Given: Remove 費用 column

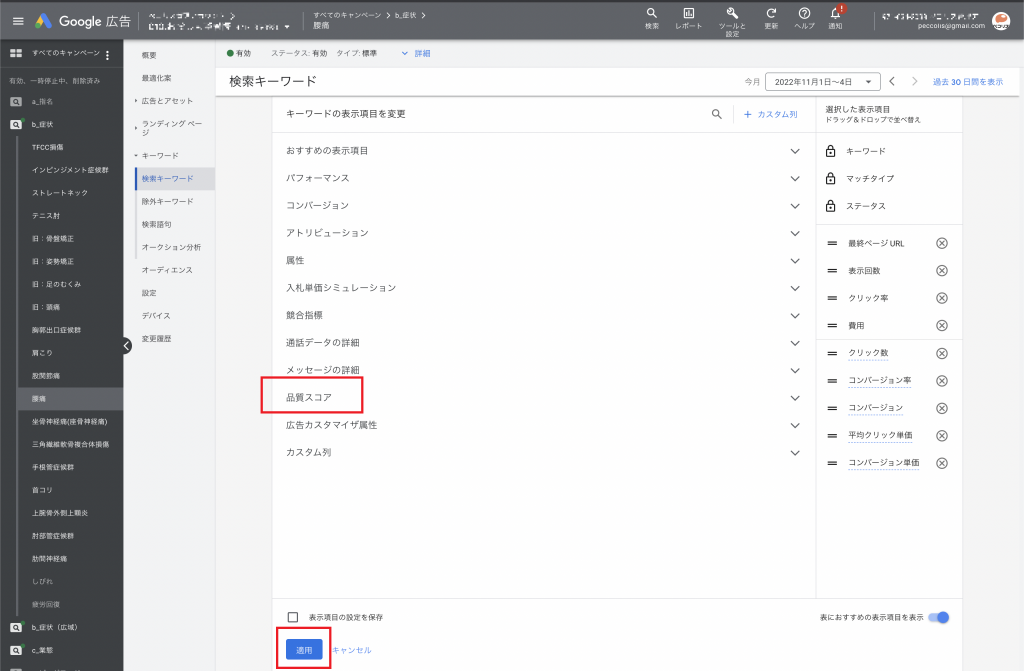Looking at the screenshot, I should click(942, 325).
